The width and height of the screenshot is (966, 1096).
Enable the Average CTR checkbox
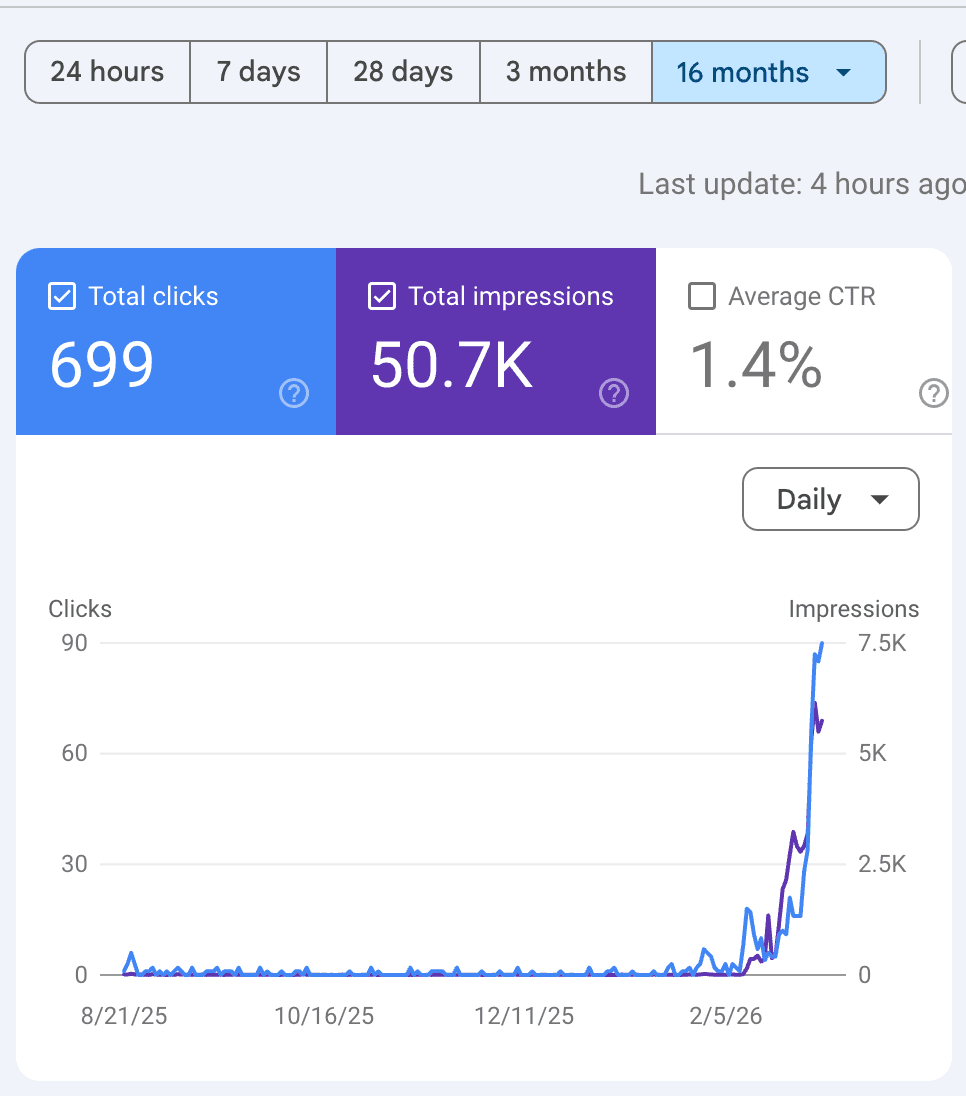[702, 296]
